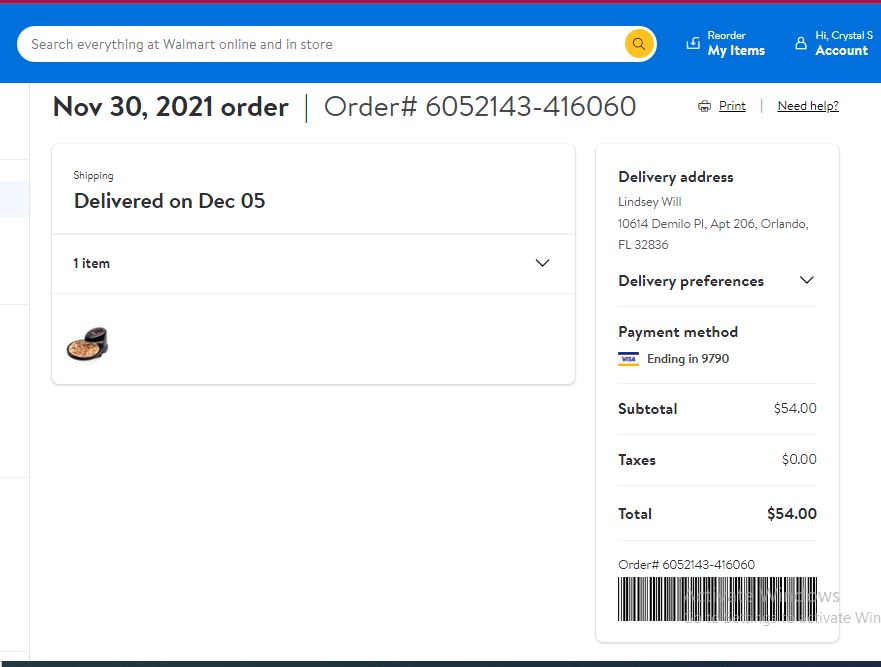Click the Account person icon
The width and height of the screenshot is (881, 667).
[801, 43]
